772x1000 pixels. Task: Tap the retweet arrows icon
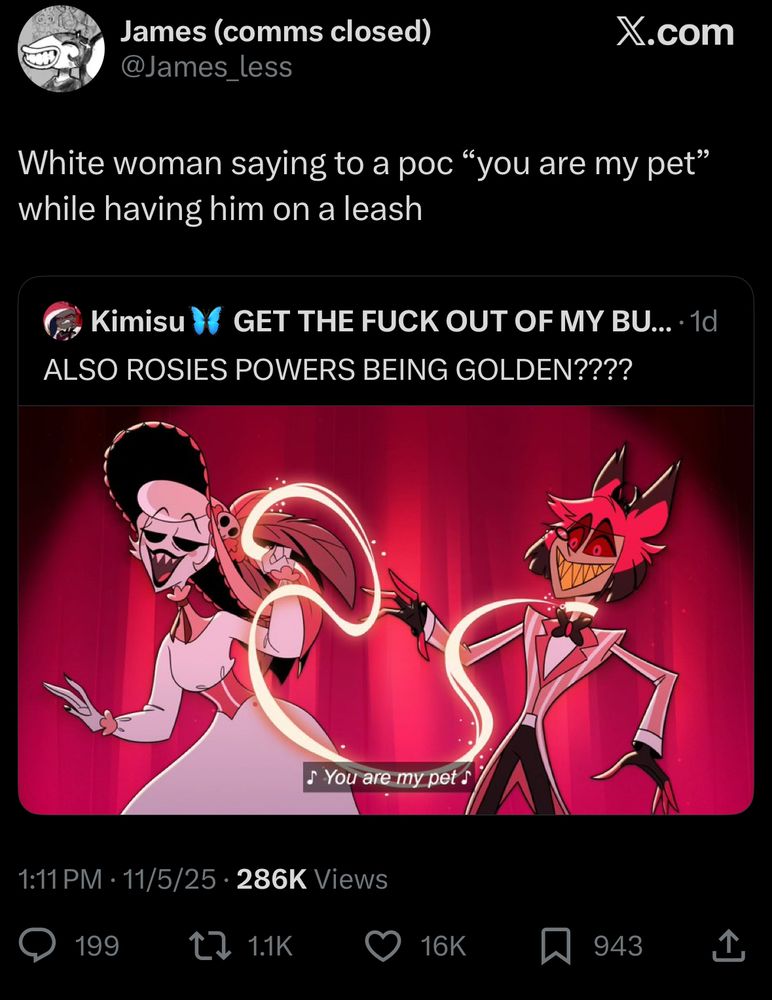pyautogui.click(x=211, y=945)
